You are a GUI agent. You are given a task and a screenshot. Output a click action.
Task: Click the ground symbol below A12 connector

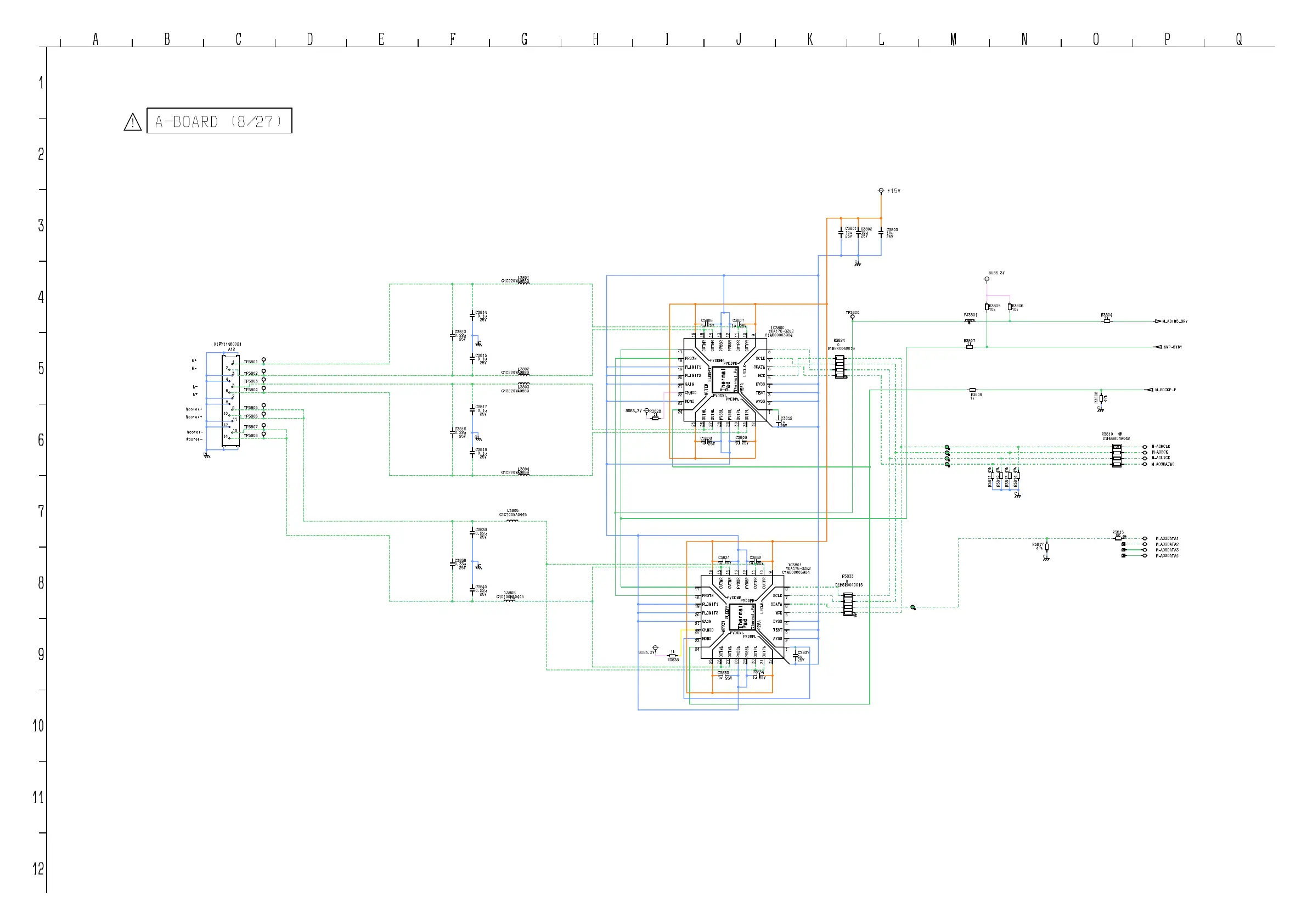point(207,455)
